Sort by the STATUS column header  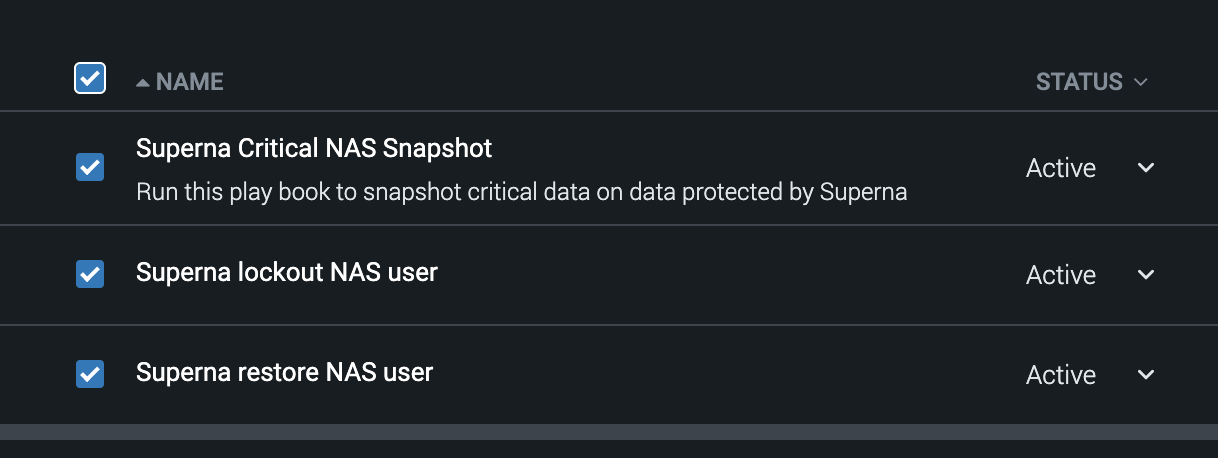pos(1079,82)
